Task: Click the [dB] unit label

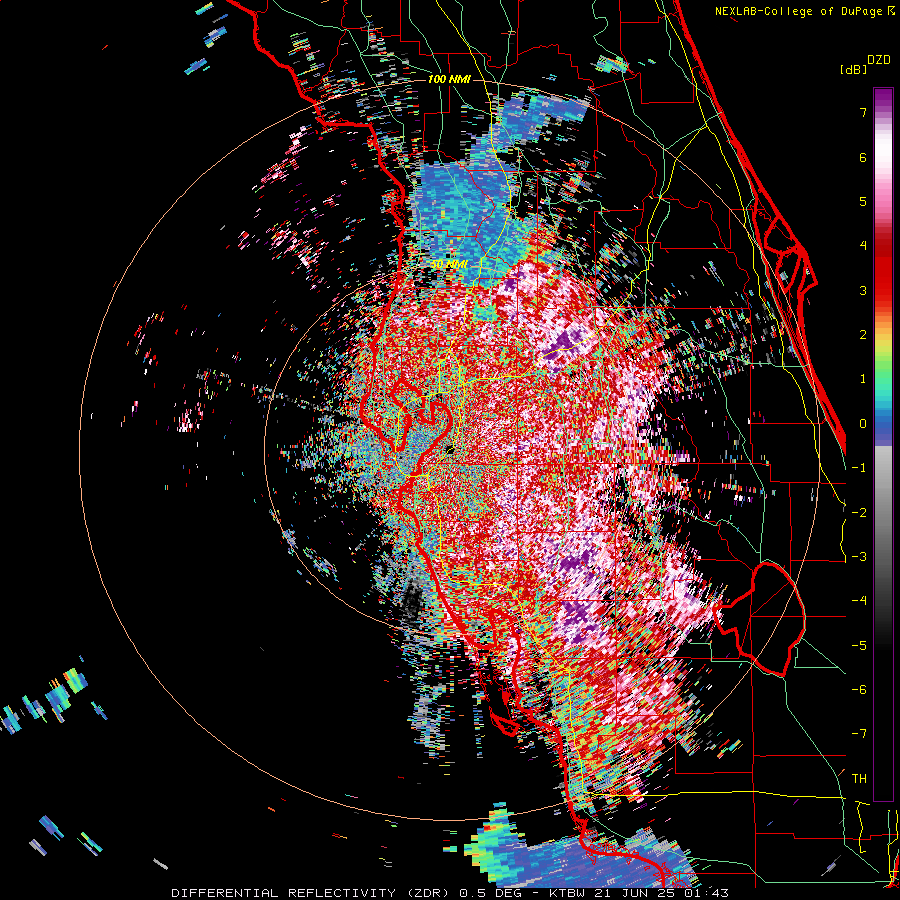Action: 854,69
